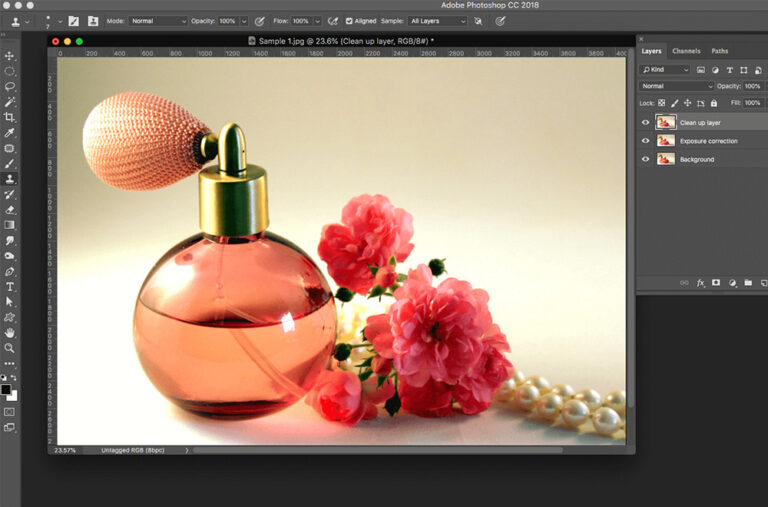The width and height of the screenshot is (768, 507).
Task: Select the Exposure correction layer name
Action: 708,141
